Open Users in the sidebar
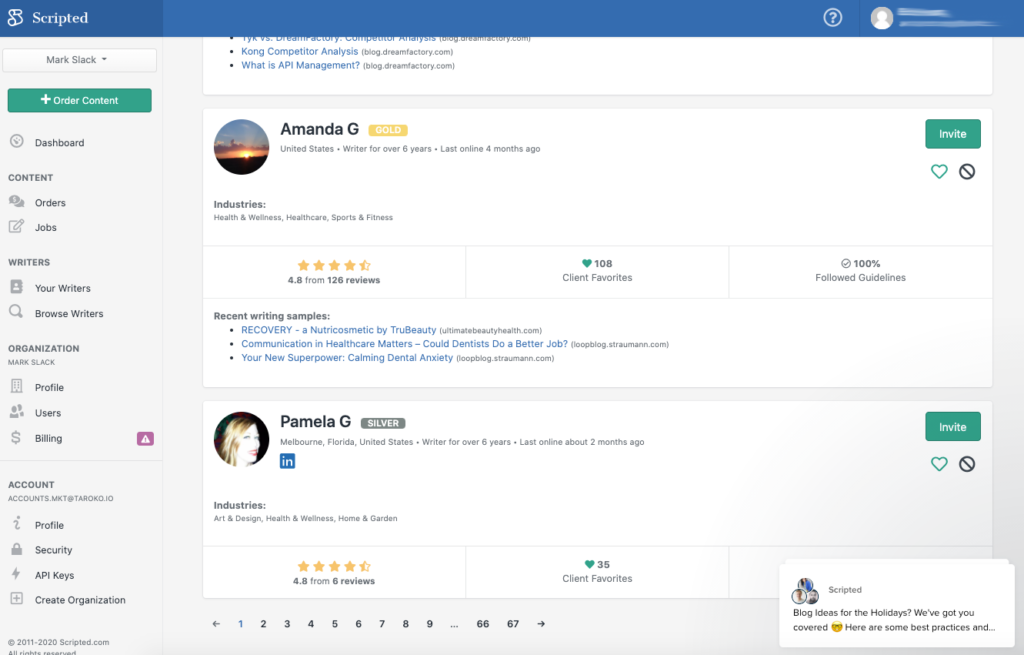 48,413
